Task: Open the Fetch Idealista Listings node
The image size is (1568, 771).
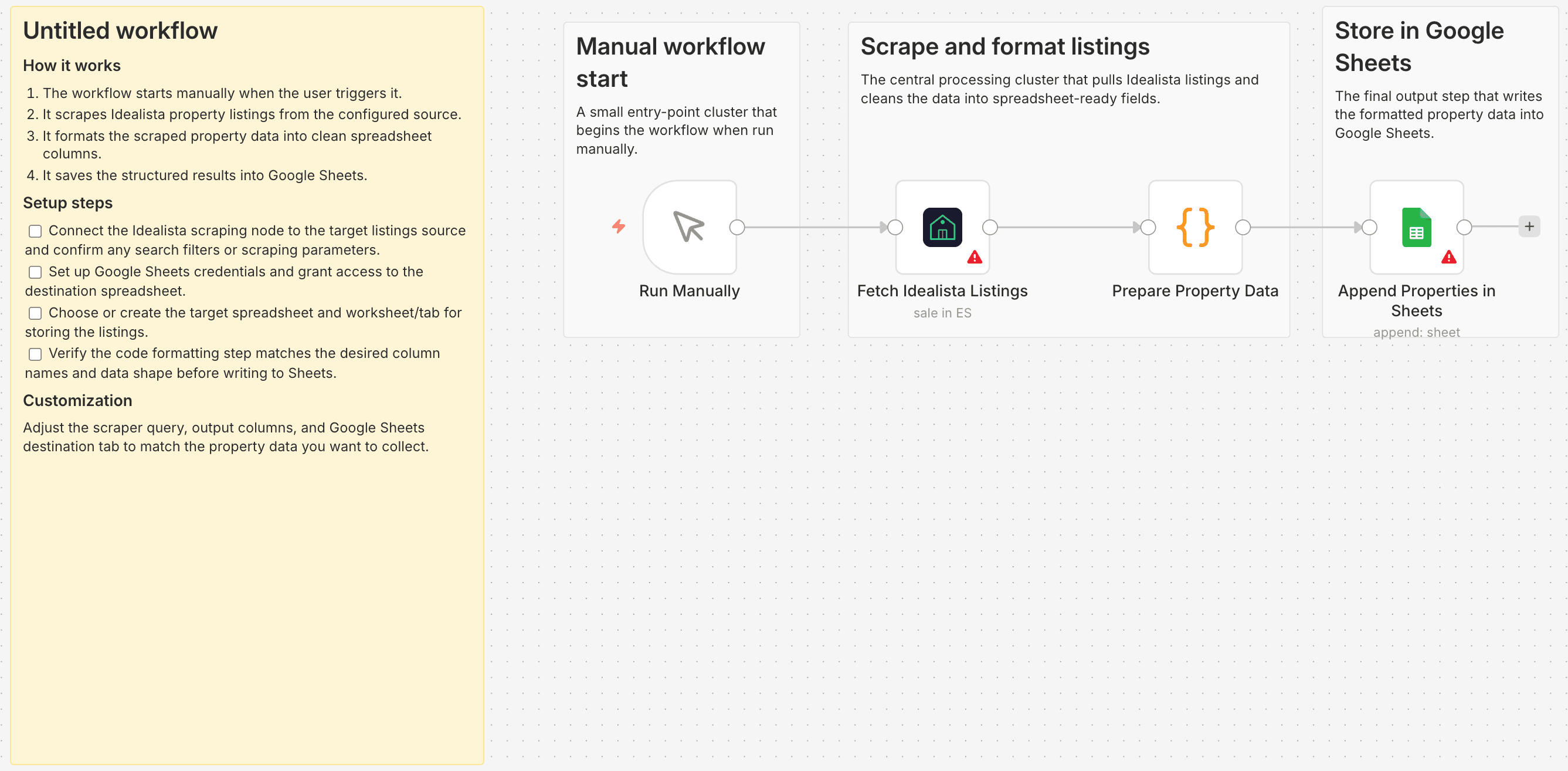Action: pyautogui.click(x=942, y=226)
